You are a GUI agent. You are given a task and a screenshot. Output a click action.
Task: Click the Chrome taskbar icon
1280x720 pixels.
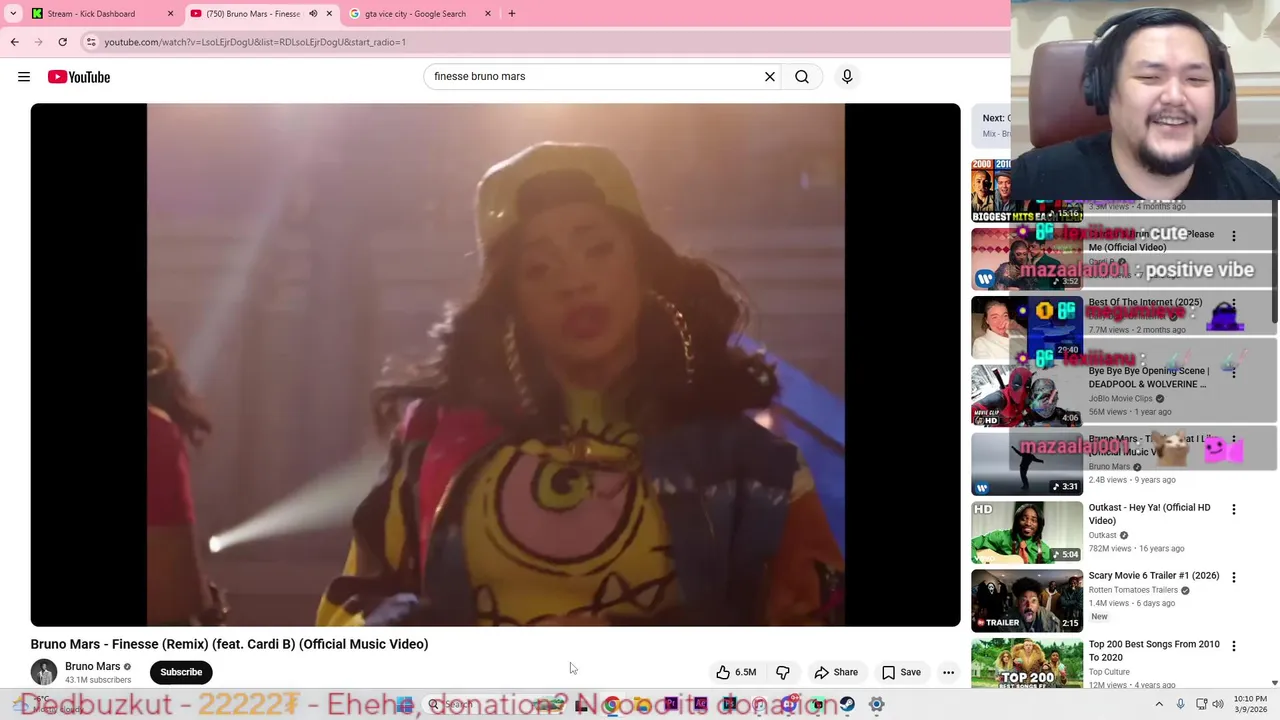pos(611,705)
